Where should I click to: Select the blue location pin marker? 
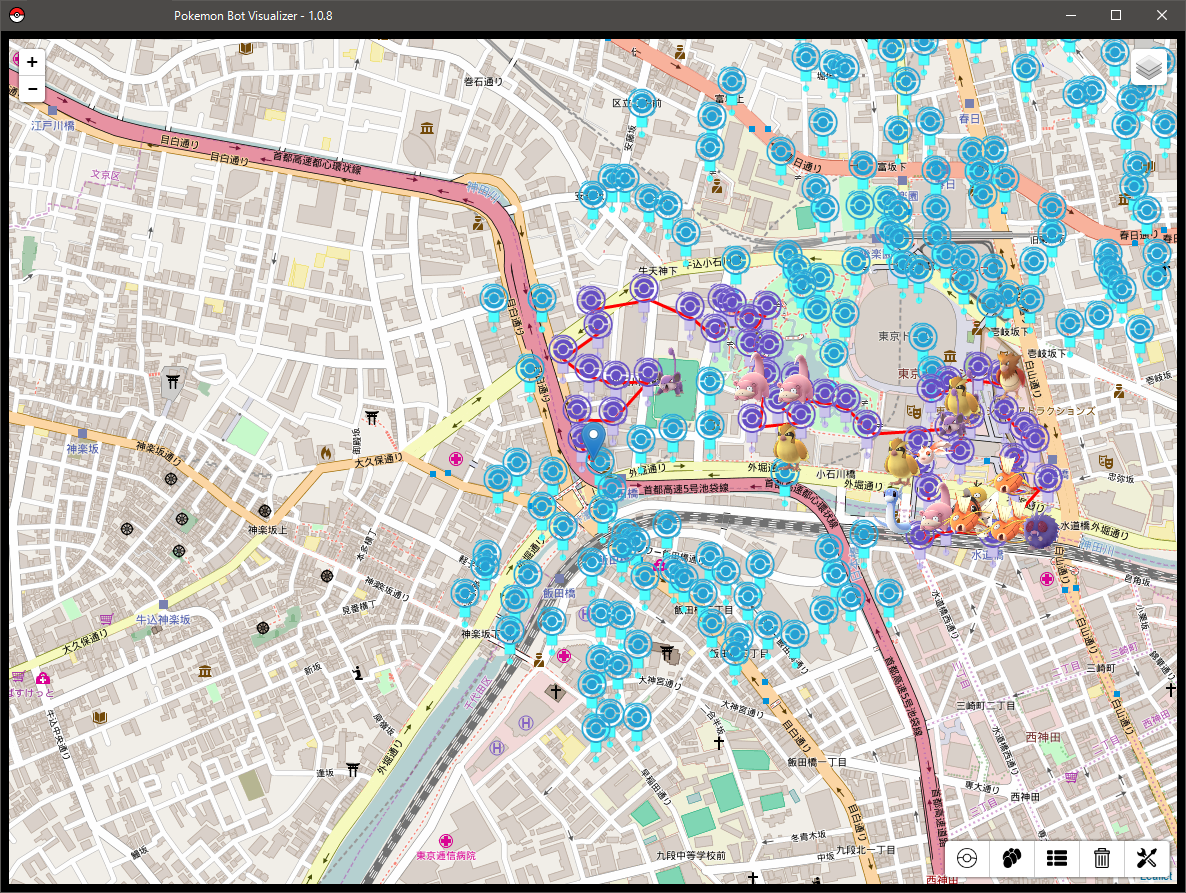[595, 441]
